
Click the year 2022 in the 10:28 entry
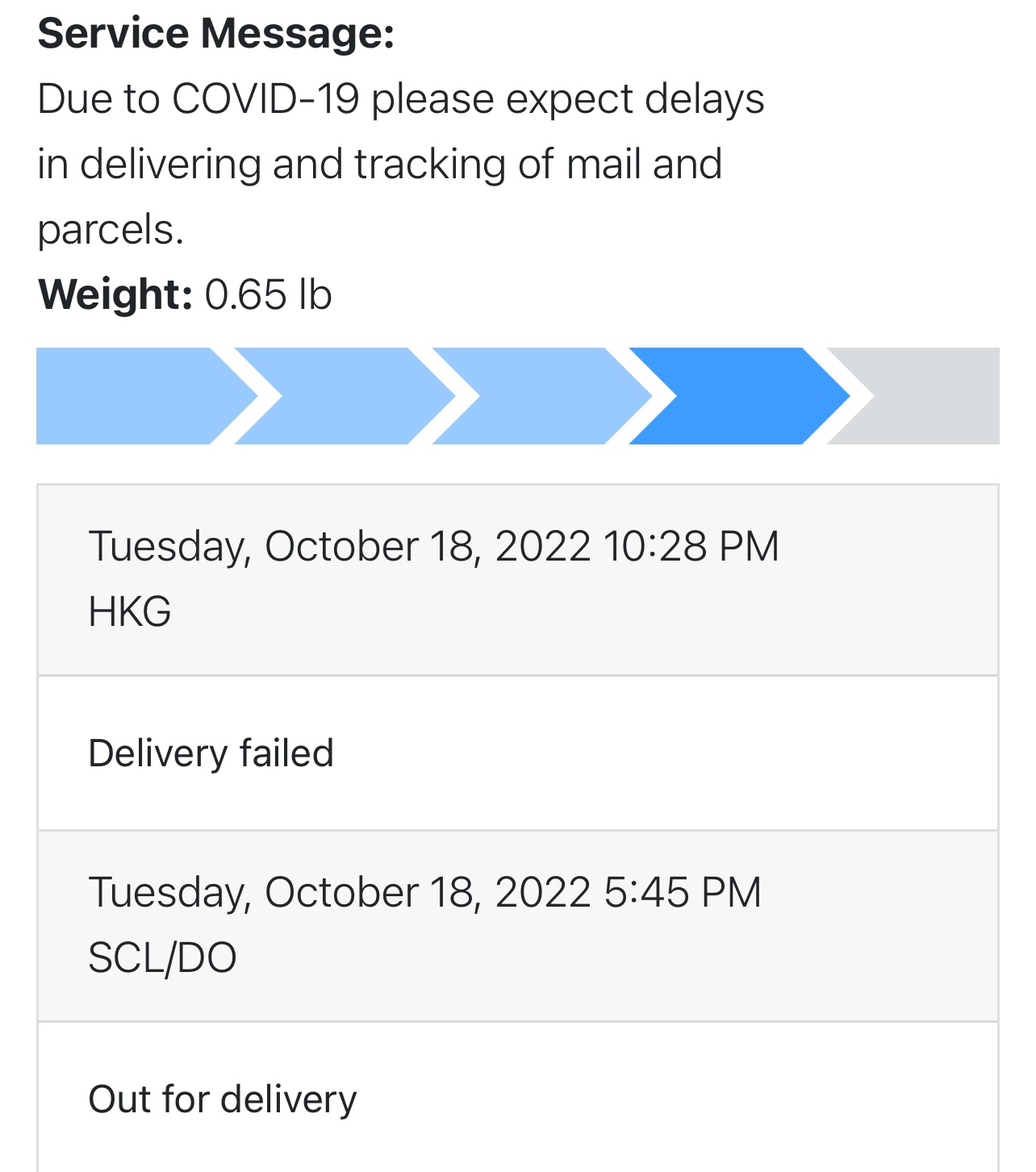tap(543, 546)
